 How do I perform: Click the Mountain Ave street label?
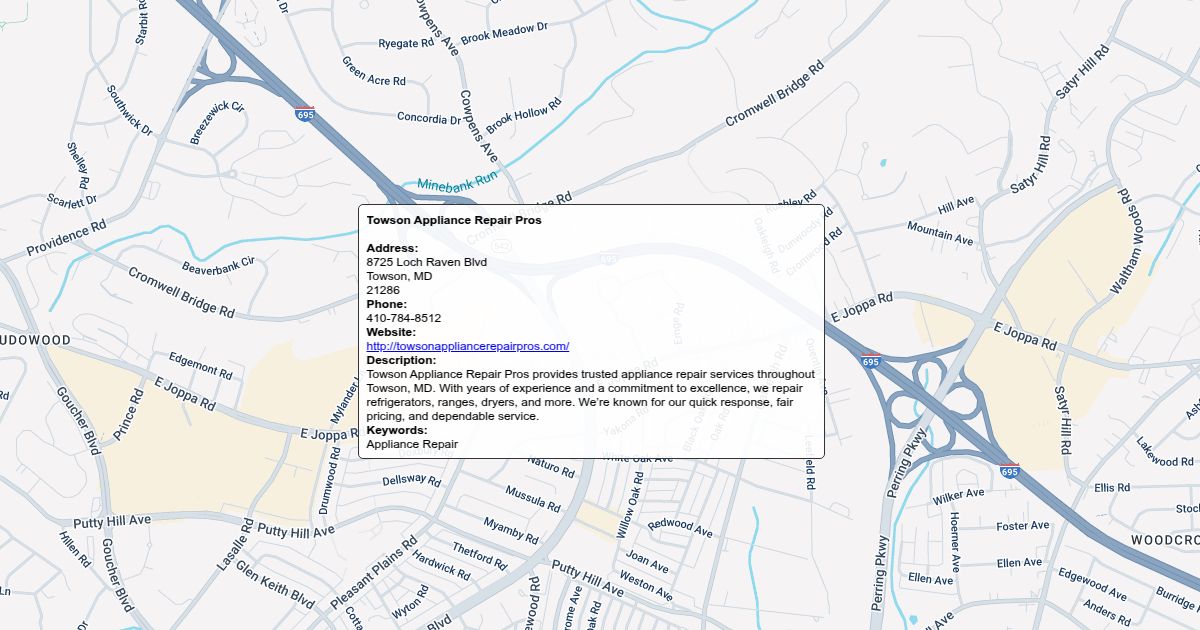pos(939,233)
